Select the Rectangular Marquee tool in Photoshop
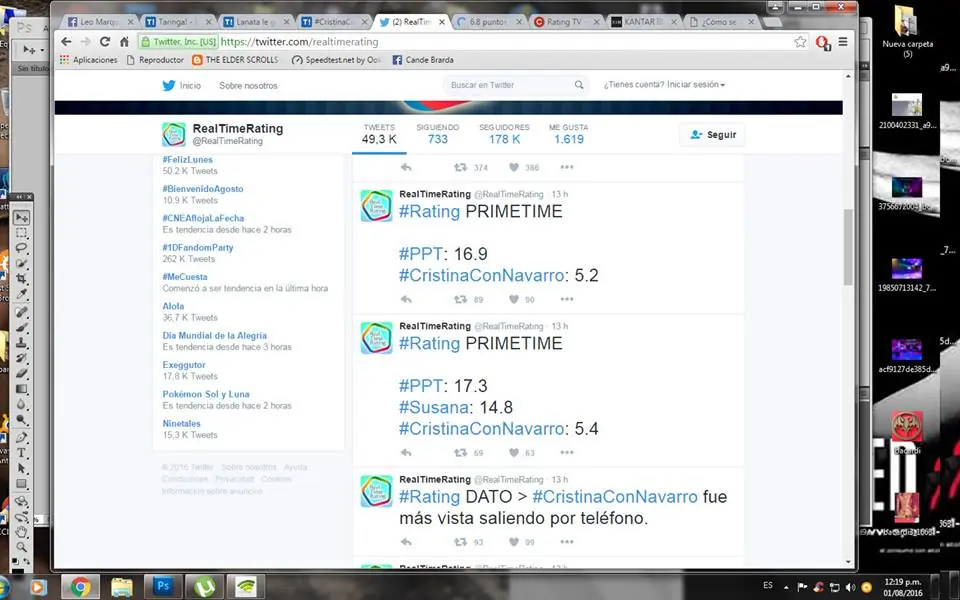Image resolution: width=960 pixels, height=600 pixels. point(21,233)
